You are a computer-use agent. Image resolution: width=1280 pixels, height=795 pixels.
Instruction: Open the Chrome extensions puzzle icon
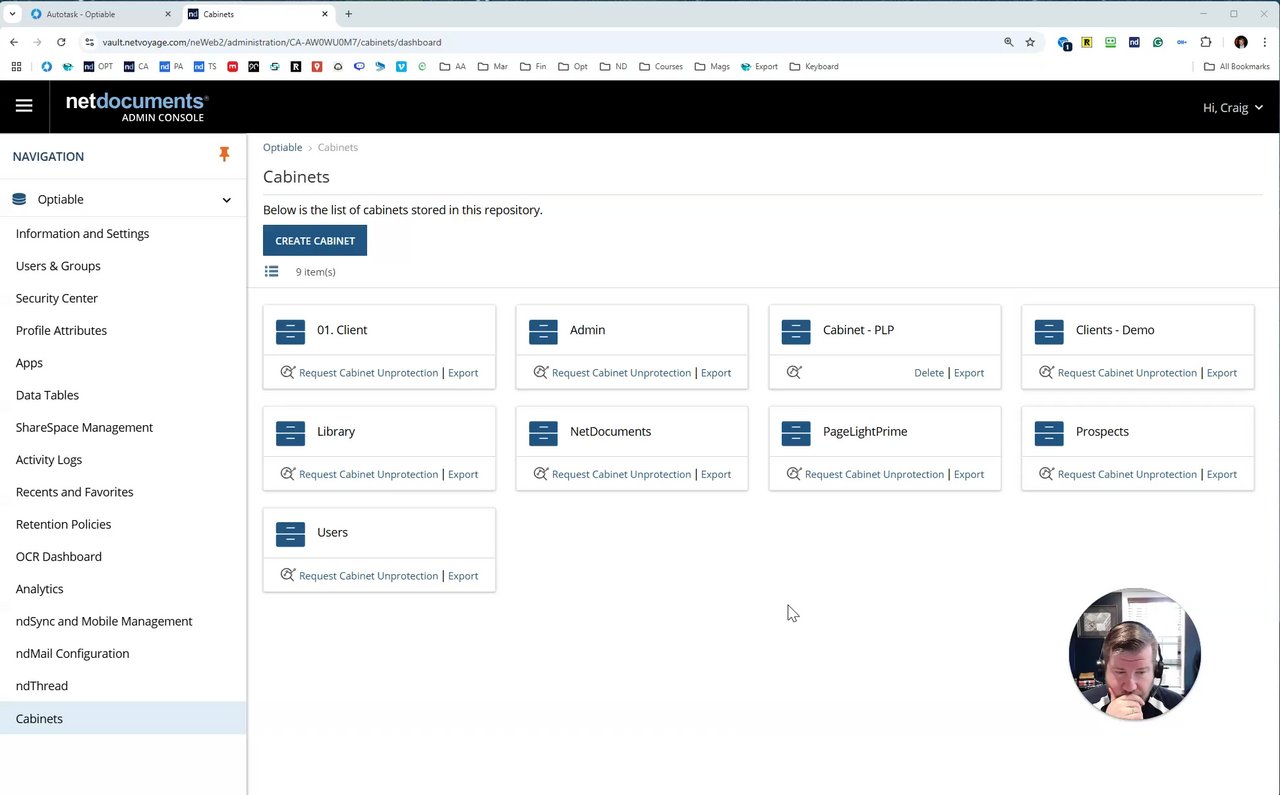tap(1205, 42)
